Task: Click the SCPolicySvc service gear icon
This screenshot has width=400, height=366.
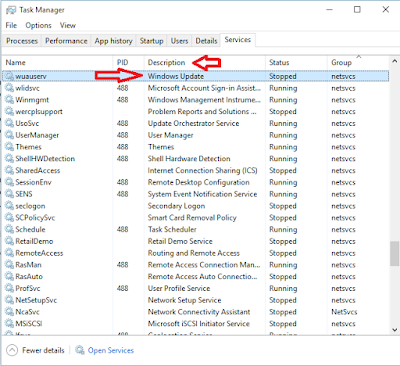Action: coord(10,218)
